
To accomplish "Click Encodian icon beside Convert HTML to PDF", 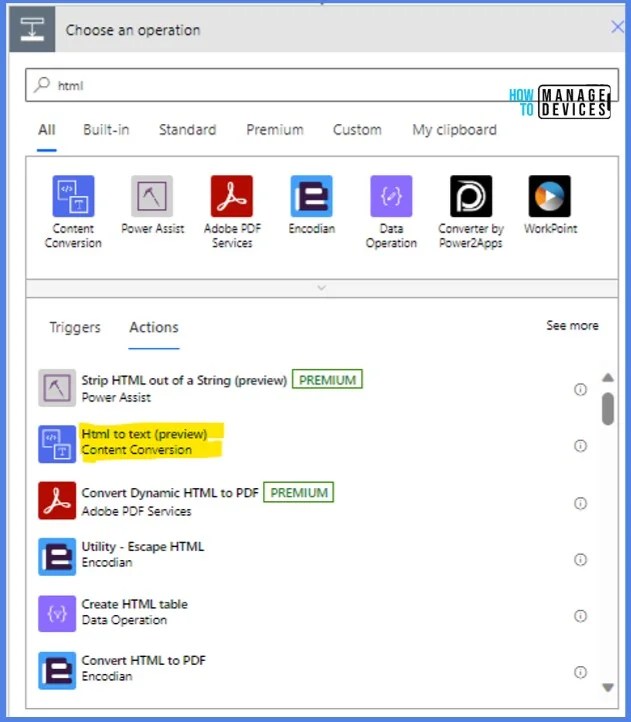I will (x=57, y=670).
